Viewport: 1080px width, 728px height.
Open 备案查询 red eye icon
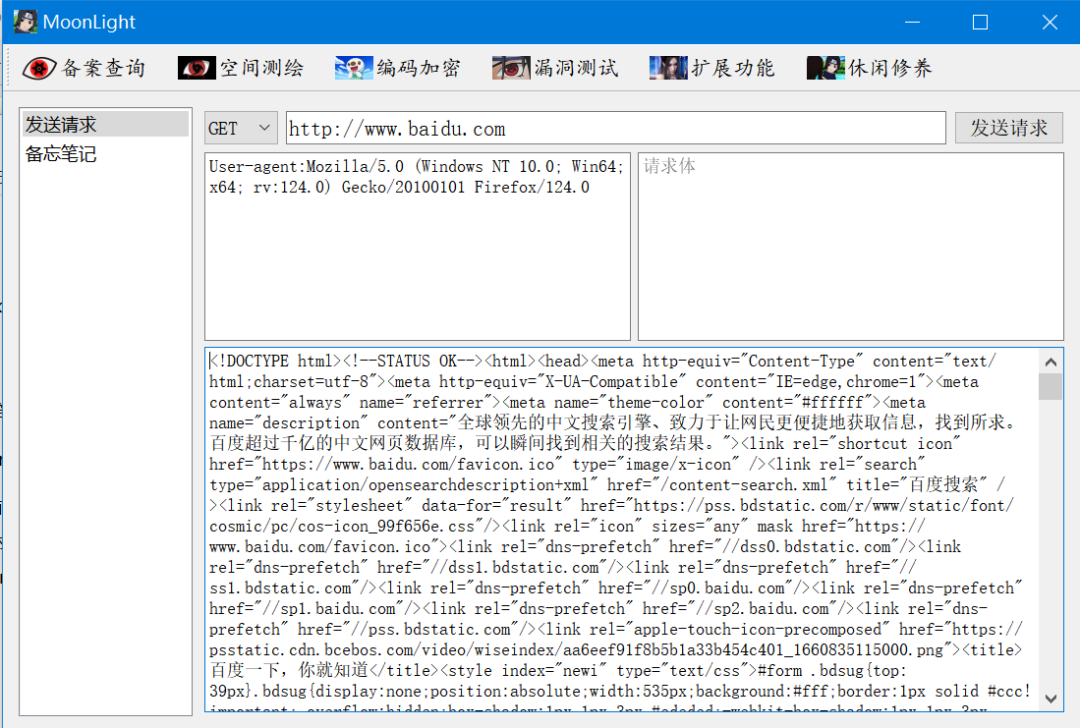pos(39,68)
